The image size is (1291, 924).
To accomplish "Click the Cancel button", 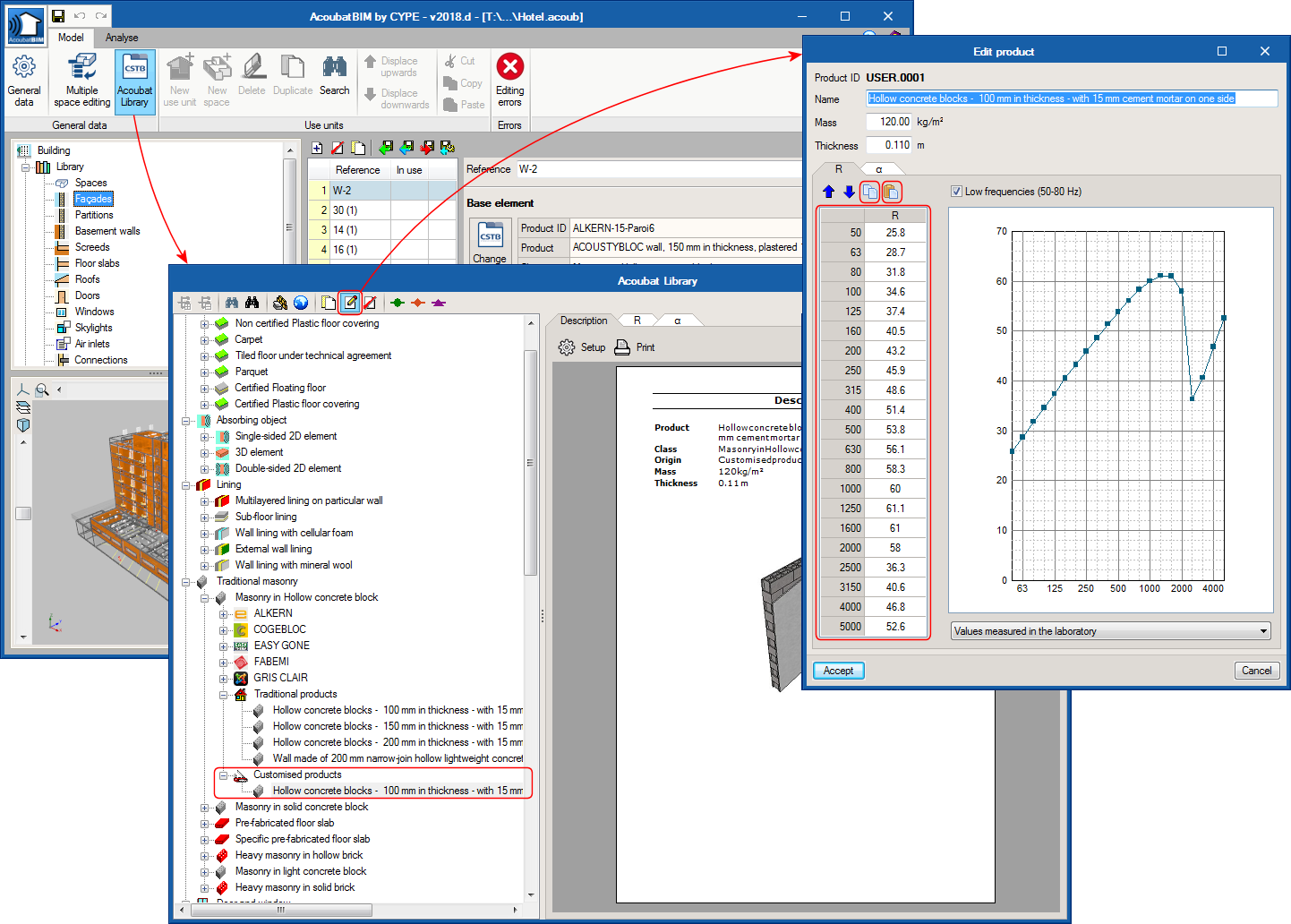I will click(x=1257, y=671).
